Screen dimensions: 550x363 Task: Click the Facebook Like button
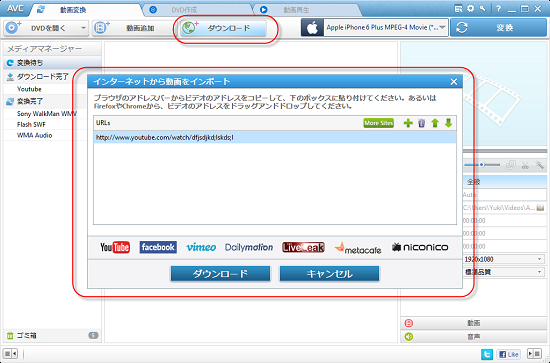tap(508, 354)
